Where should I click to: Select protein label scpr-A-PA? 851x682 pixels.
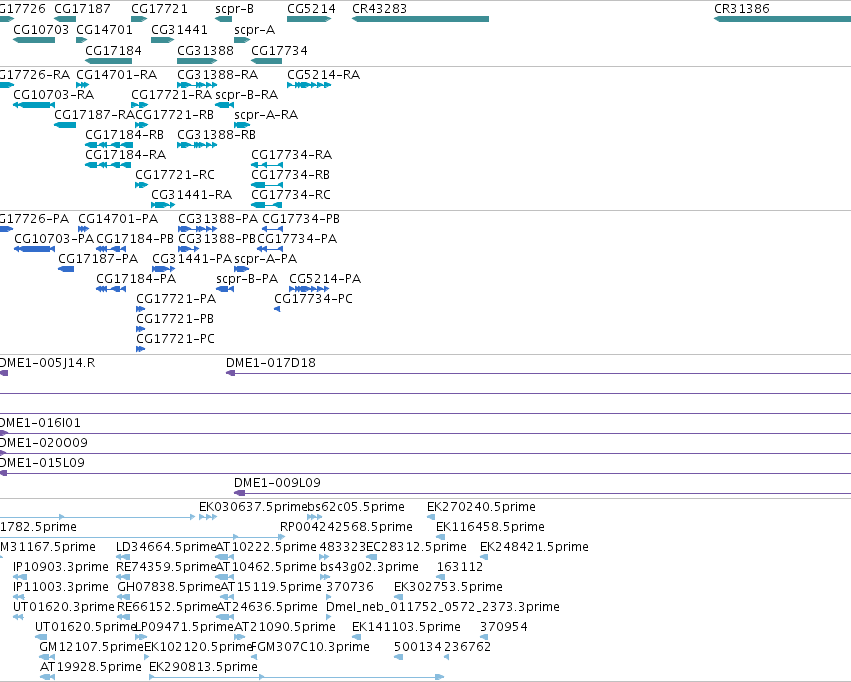click(265, 259)
